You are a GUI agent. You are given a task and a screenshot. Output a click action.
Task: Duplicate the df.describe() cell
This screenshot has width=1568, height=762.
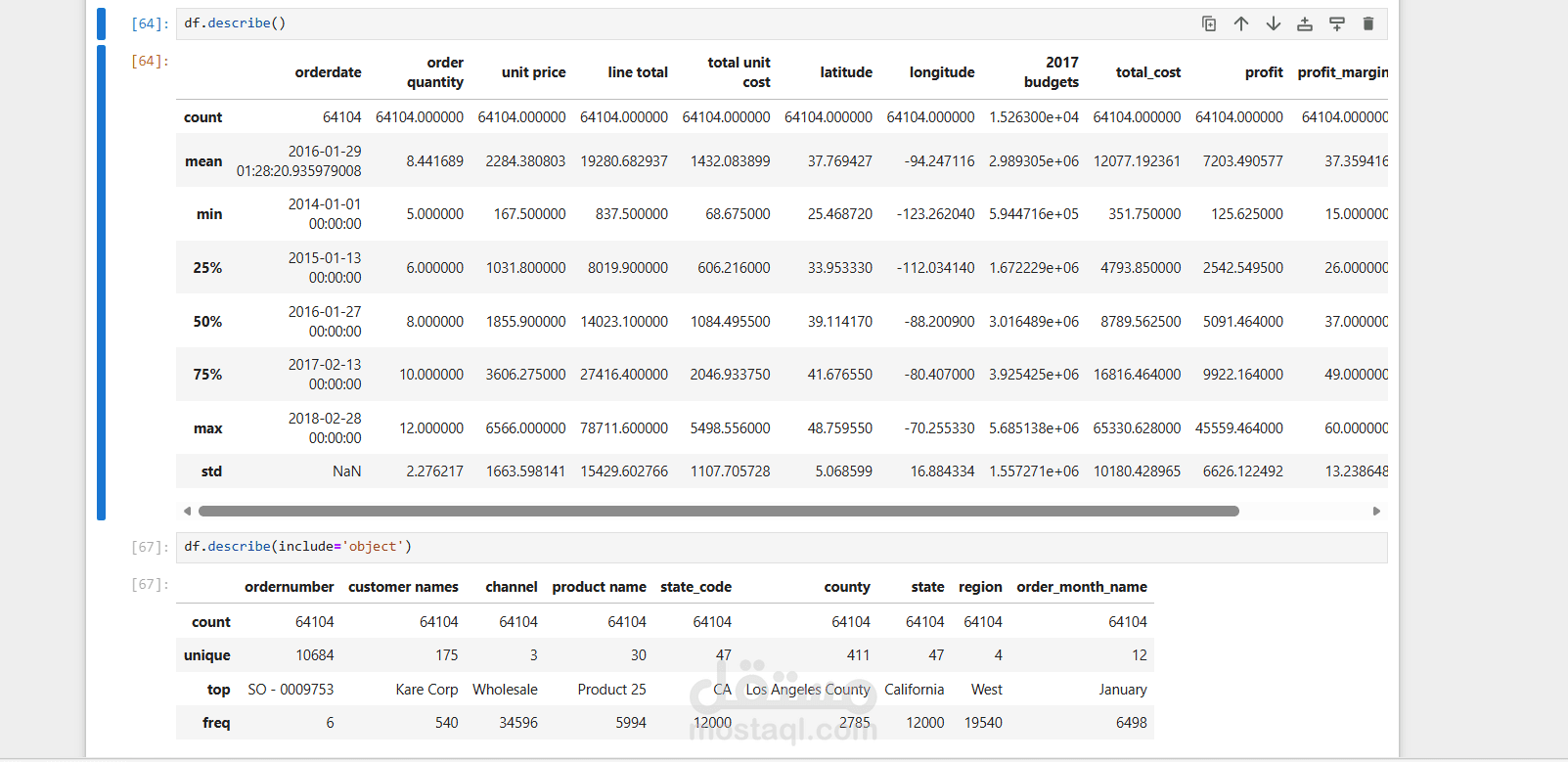[1209, 23]
